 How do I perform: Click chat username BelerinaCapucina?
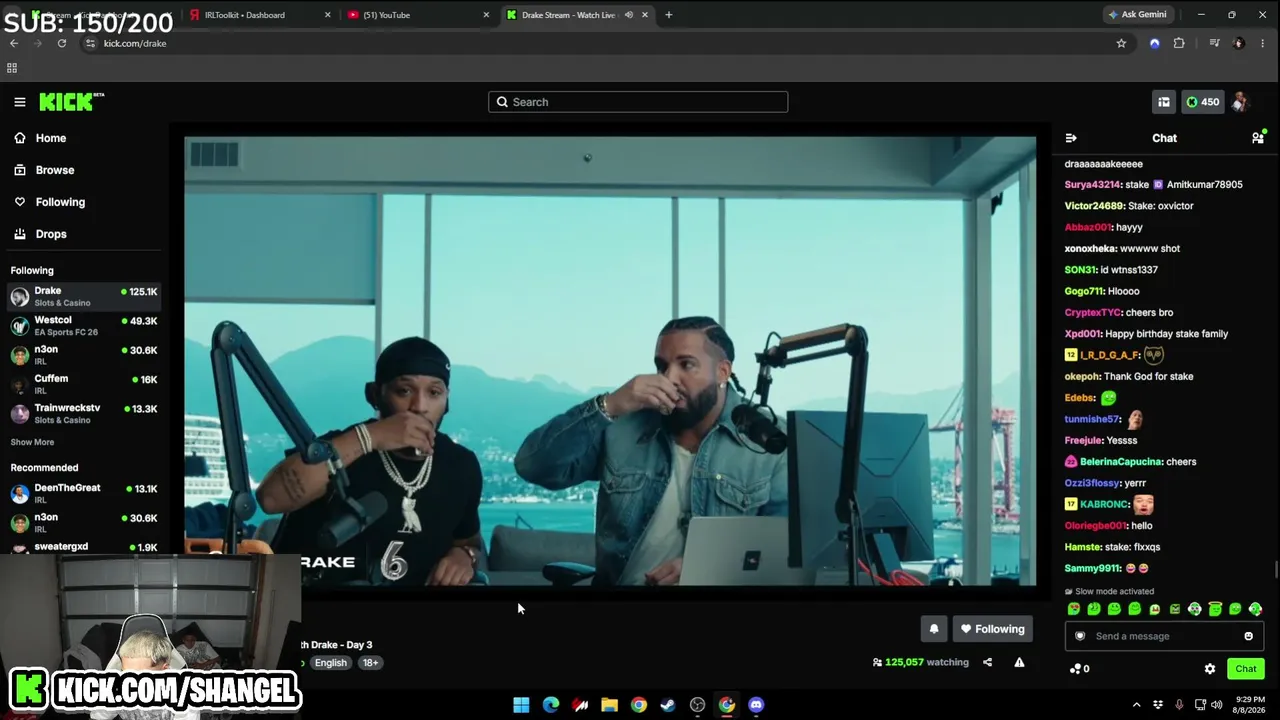(x=1121, y=462)
